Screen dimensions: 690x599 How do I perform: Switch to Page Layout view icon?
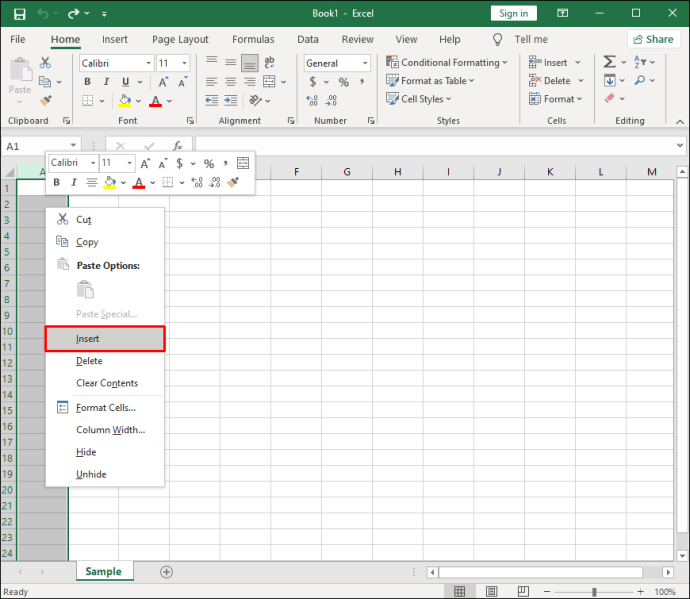pyautogui.click(x=492, y=591)
